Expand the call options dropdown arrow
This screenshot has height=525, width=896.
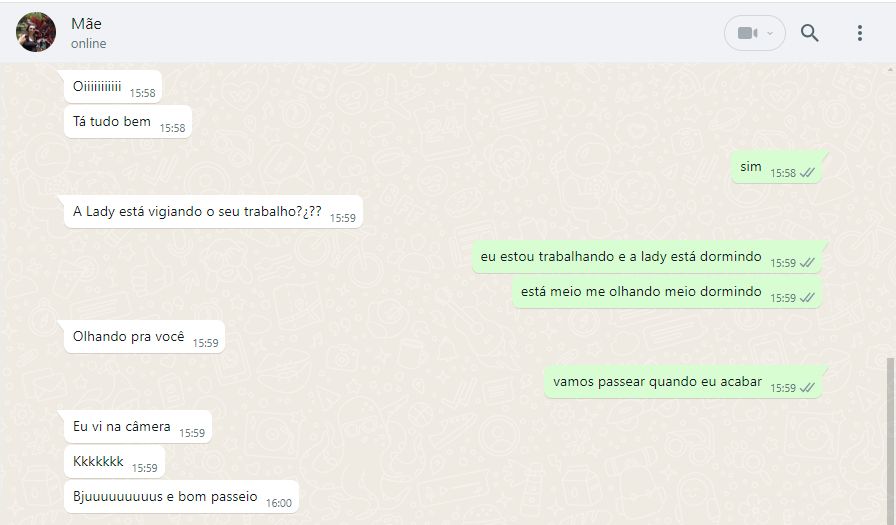(770, 33)
